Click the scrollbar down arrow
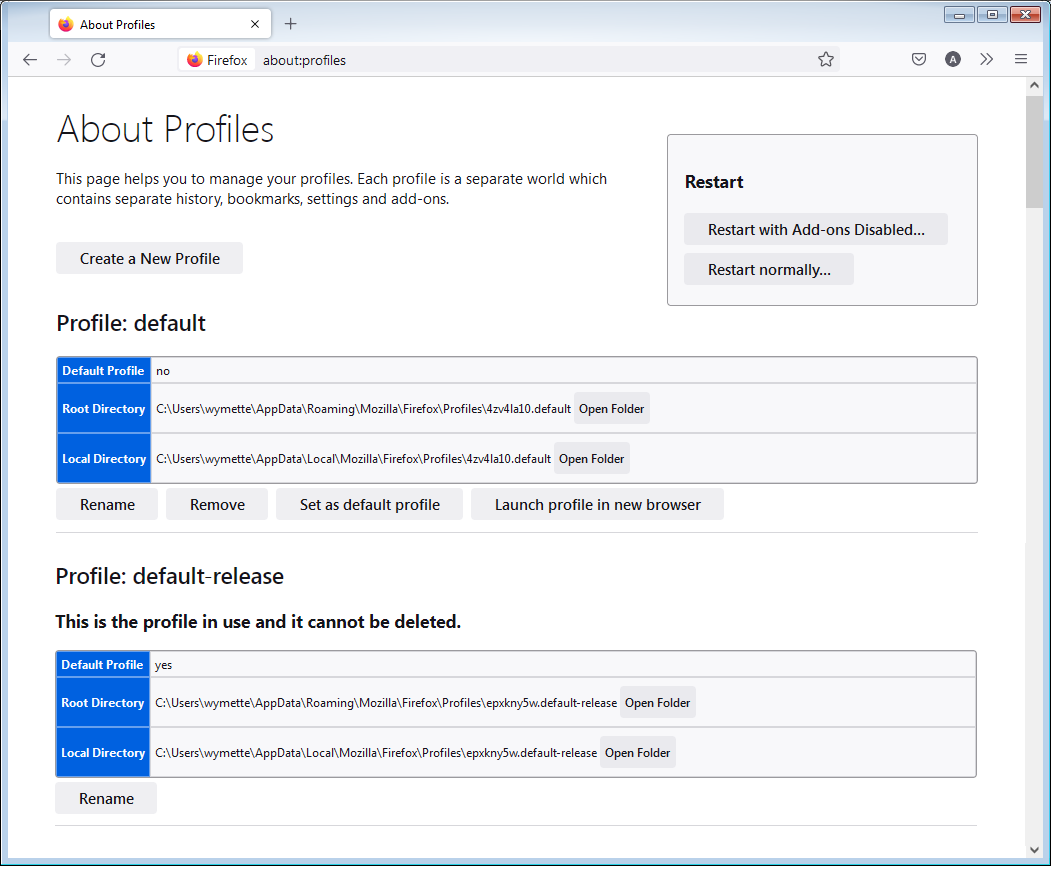 point(1034,850)
